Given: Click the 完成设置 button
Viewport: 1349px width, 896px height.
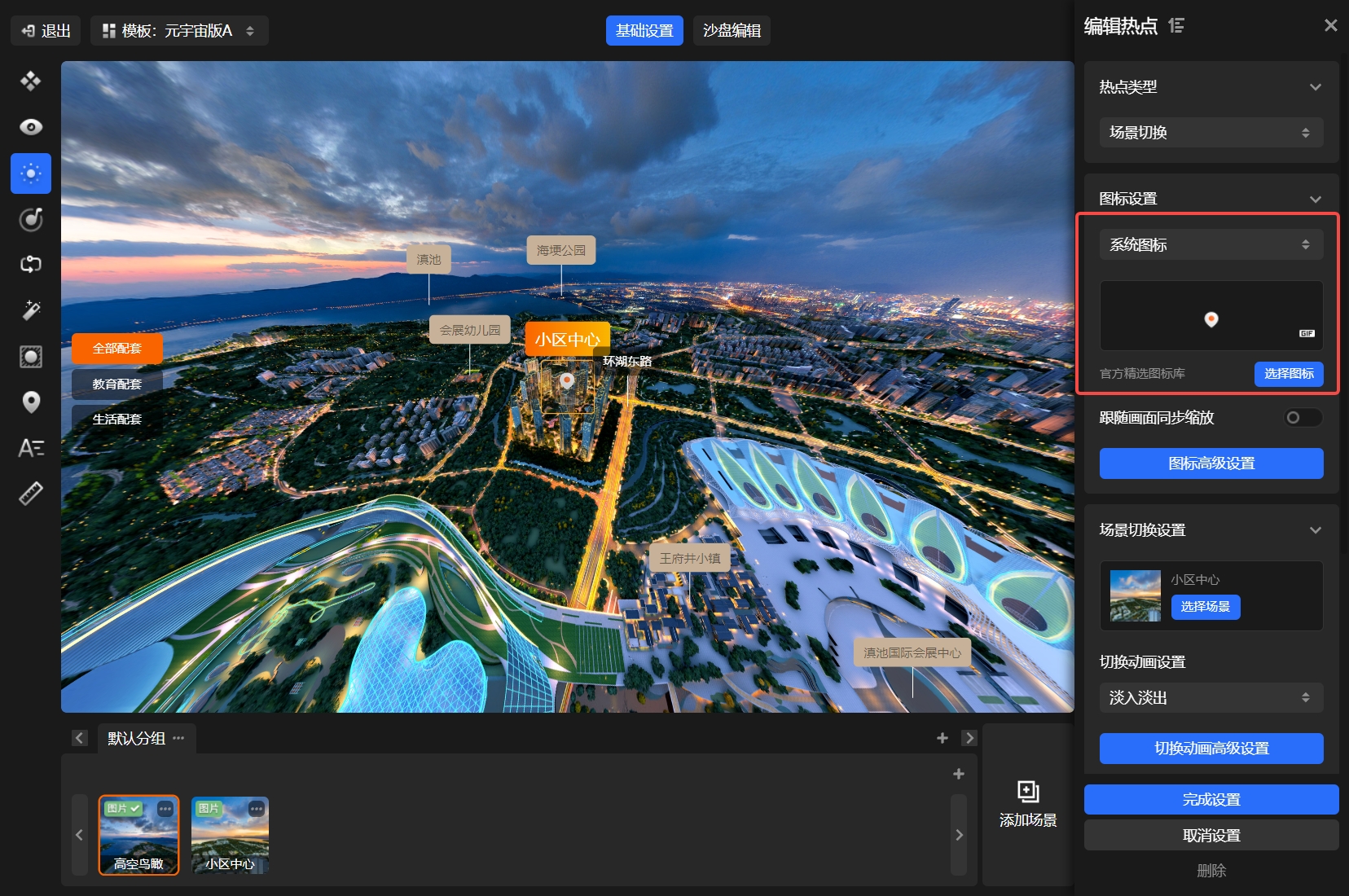Looking at the screenshot, I should coord(1211,800).
